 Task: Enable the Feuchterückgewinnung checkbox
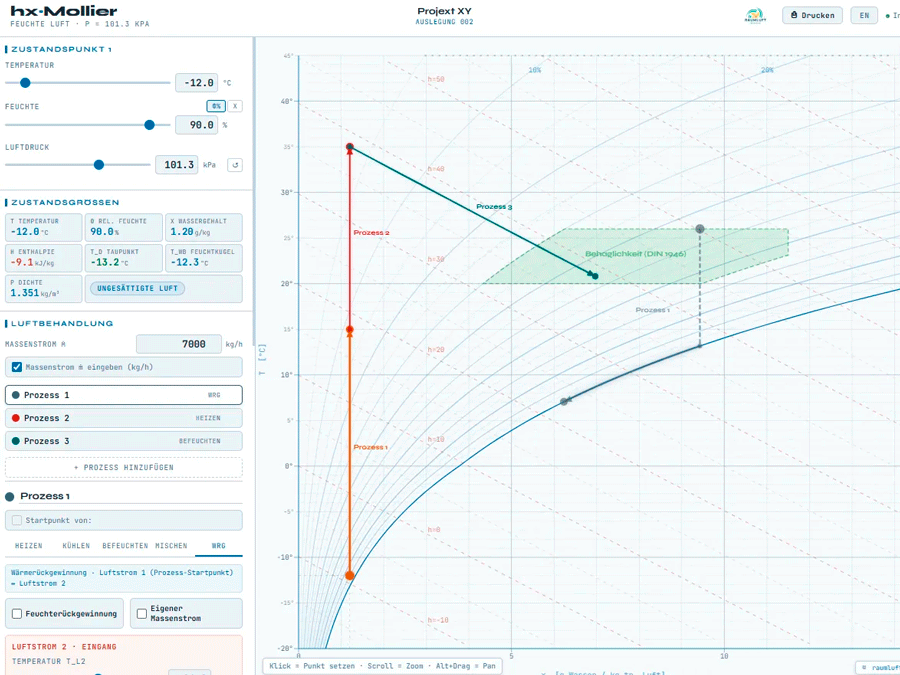click(x=17, y=614)
